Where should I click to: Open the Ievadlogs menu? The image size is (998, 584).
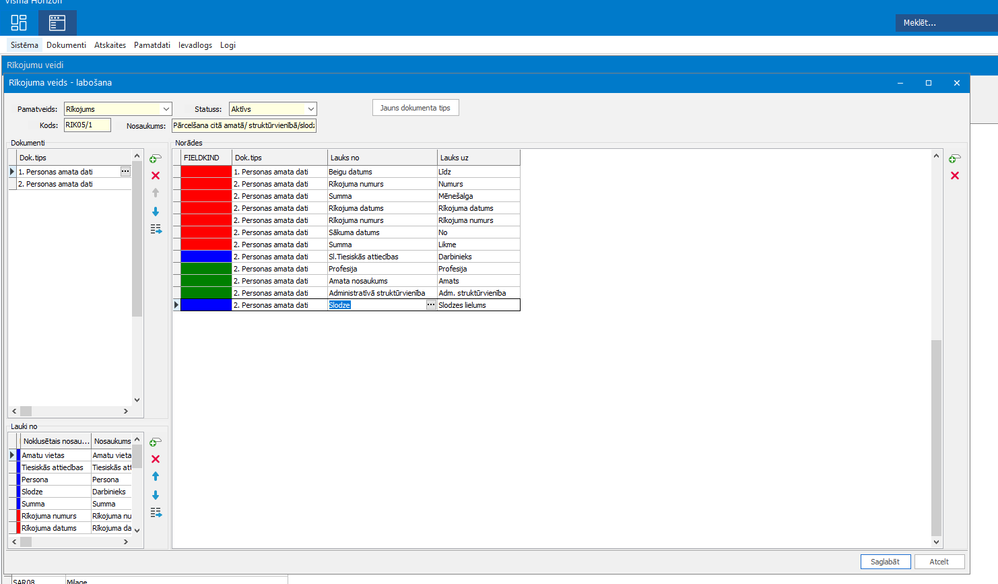[x=195, y=45]
